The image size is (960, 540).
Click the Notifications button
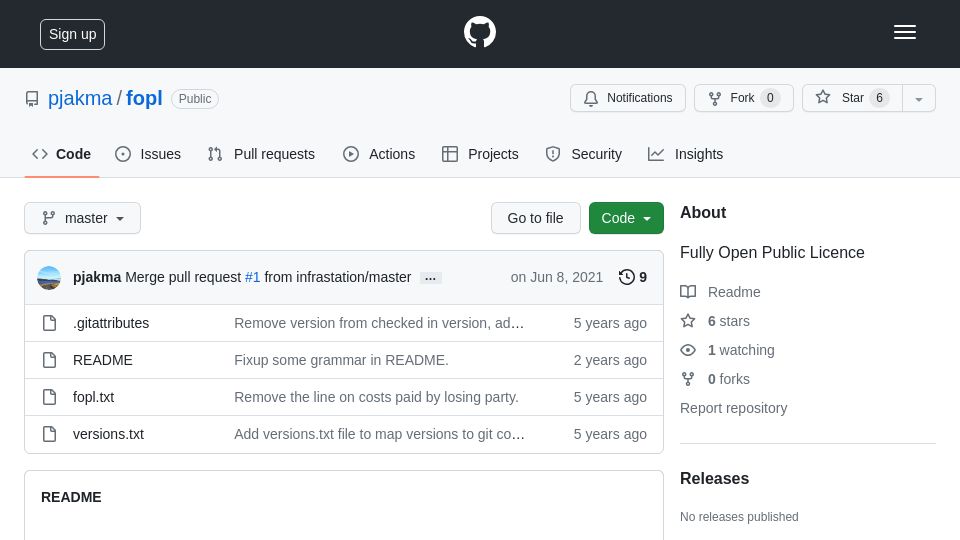point(628,98)
